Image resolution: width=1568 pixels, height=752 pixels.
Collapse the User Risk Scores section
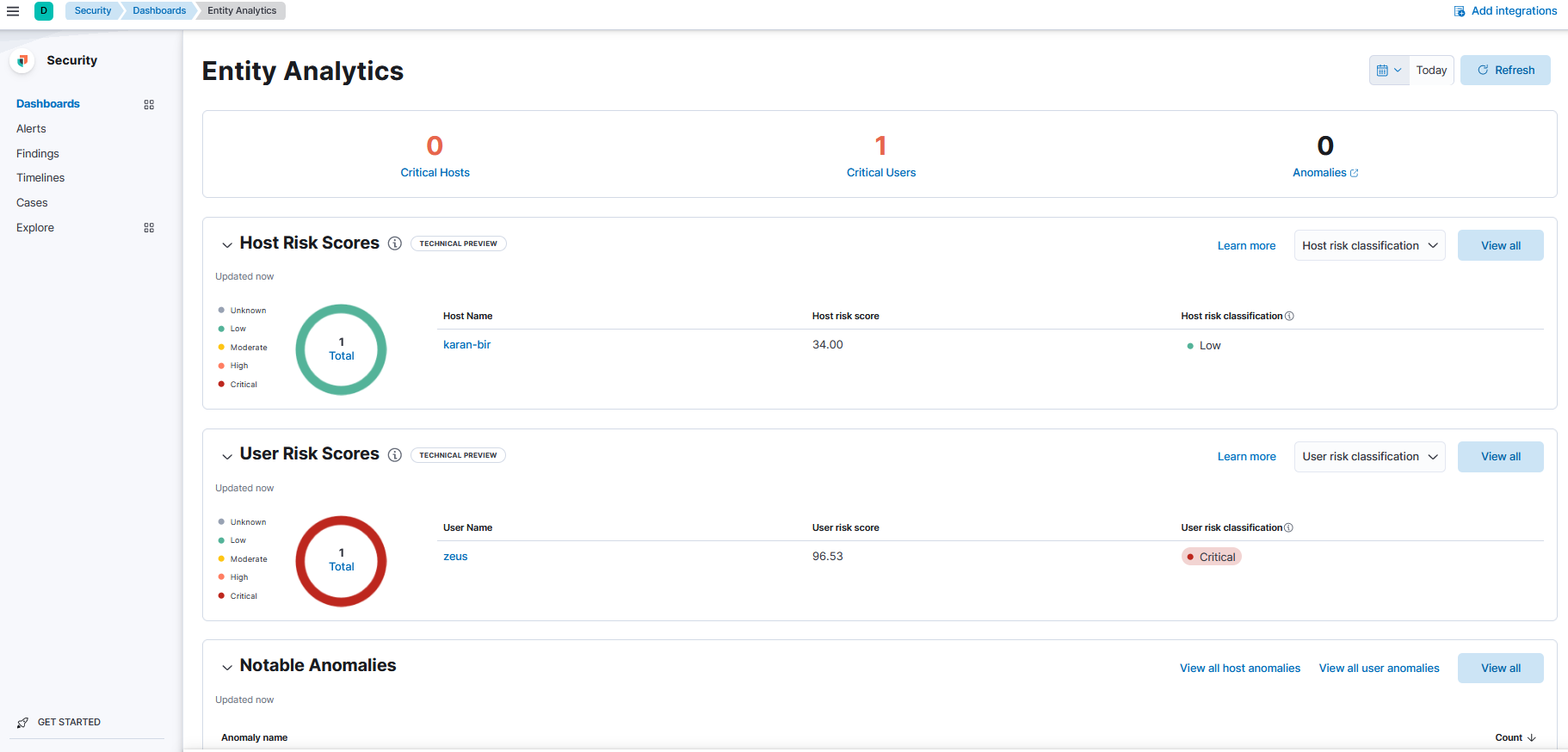(x=227, y=456)
